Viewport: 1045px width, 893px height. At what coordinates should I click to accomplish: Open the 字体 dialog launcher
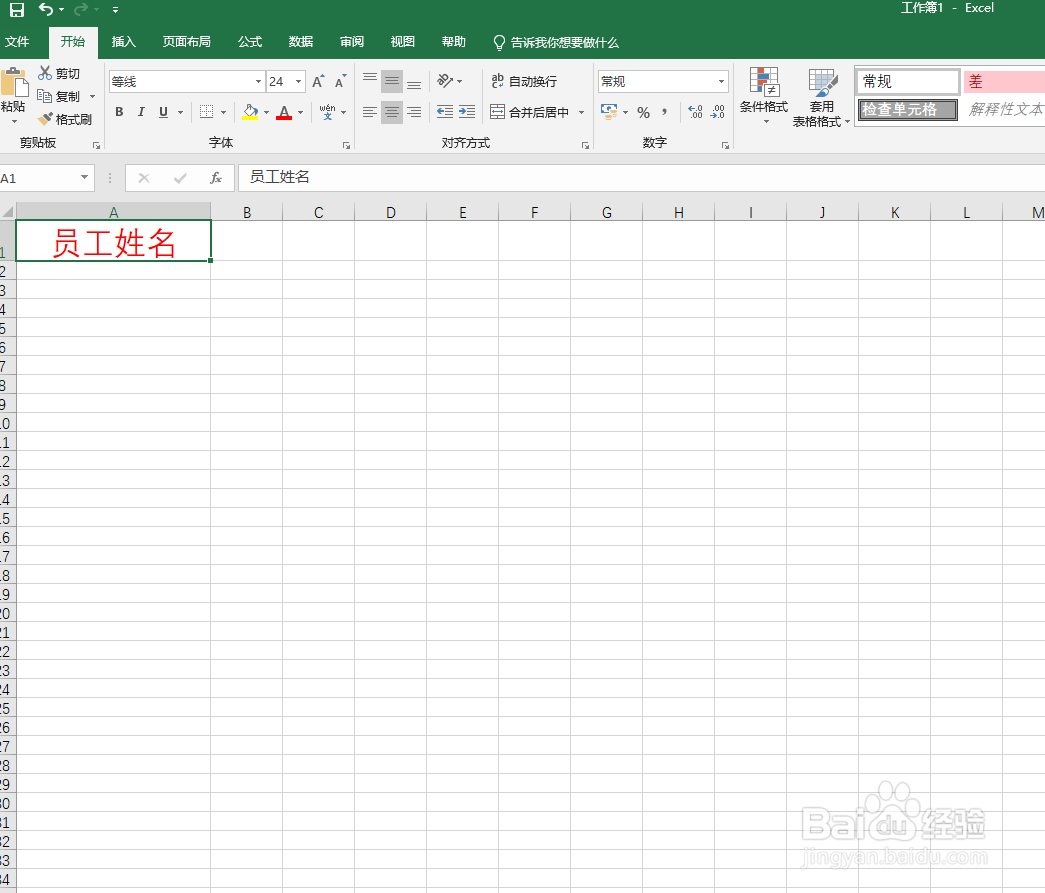click(x=347, y=145)
